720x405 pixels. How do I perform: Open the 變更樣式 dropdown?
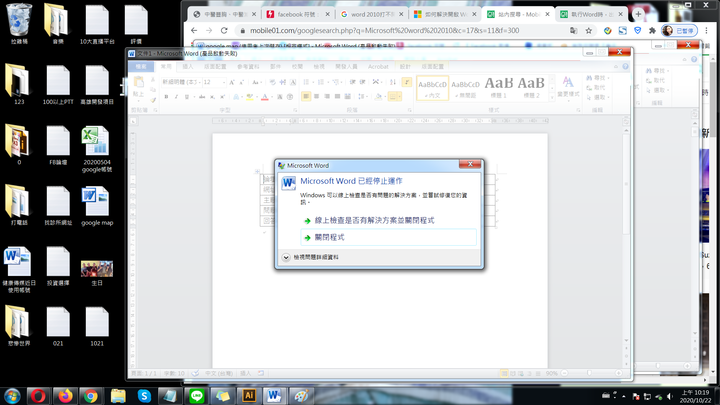click(568, 87)
